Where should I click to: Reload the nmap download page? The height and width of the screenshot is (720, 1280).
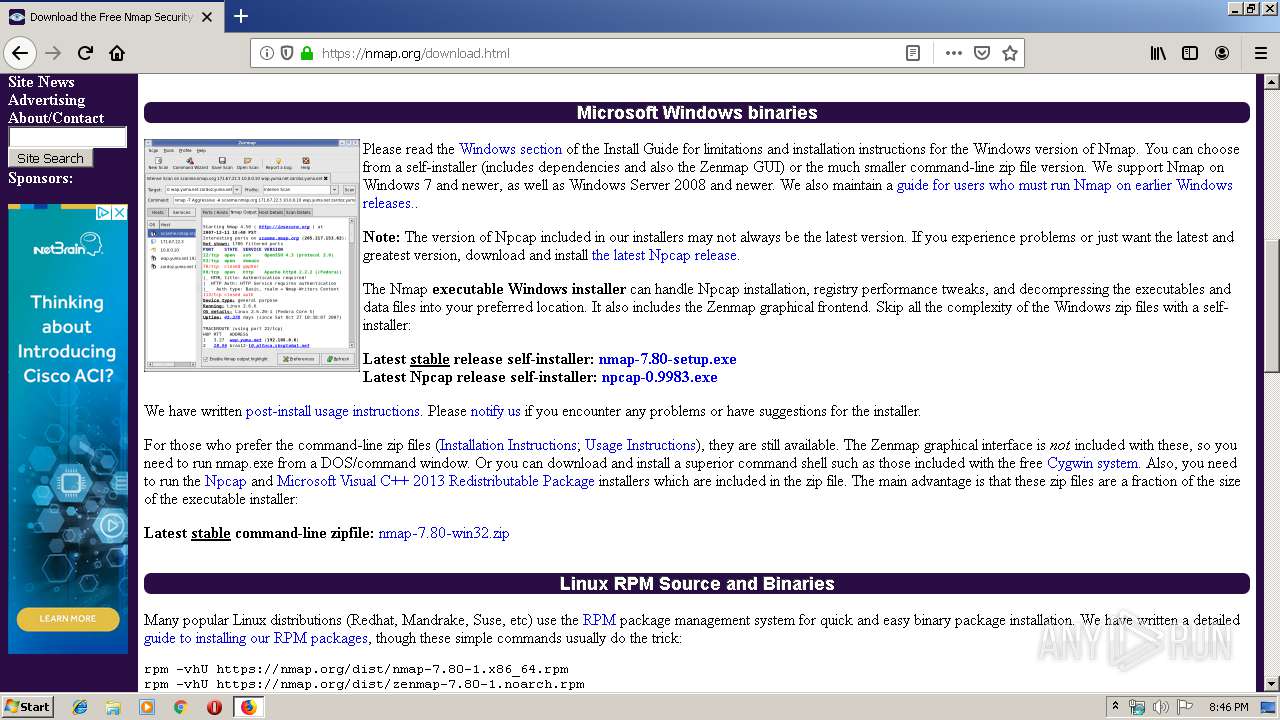pyautogui.click(x=85, y=53)
